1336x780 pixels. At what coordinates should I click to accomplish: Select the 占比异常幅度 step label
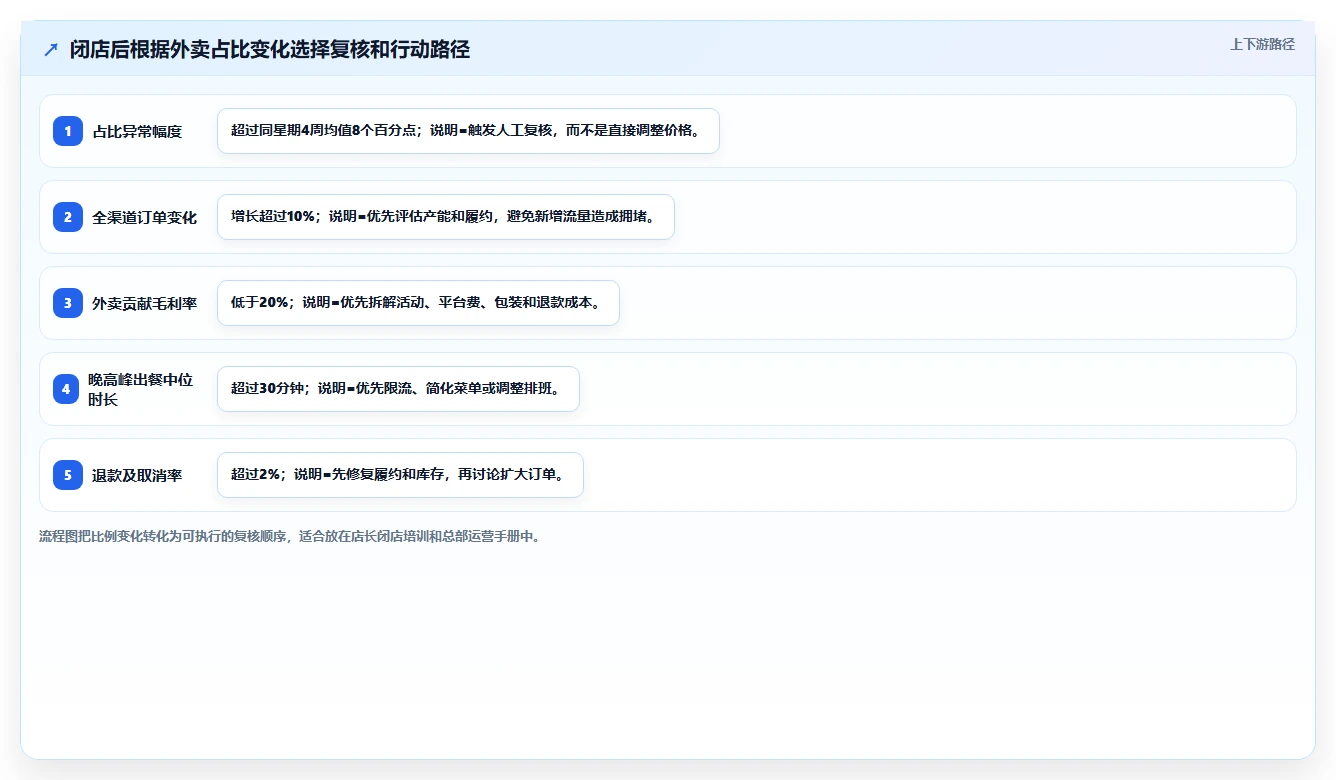137,131
